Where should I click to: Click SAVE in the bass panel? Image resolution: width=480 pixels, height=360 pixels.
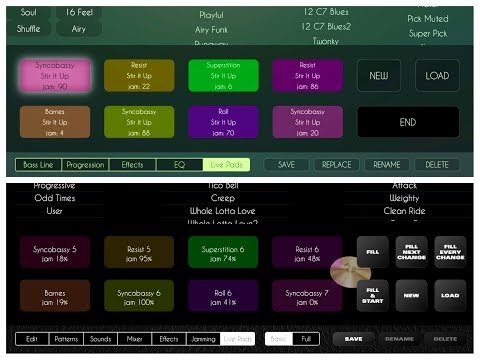[286, 165]
